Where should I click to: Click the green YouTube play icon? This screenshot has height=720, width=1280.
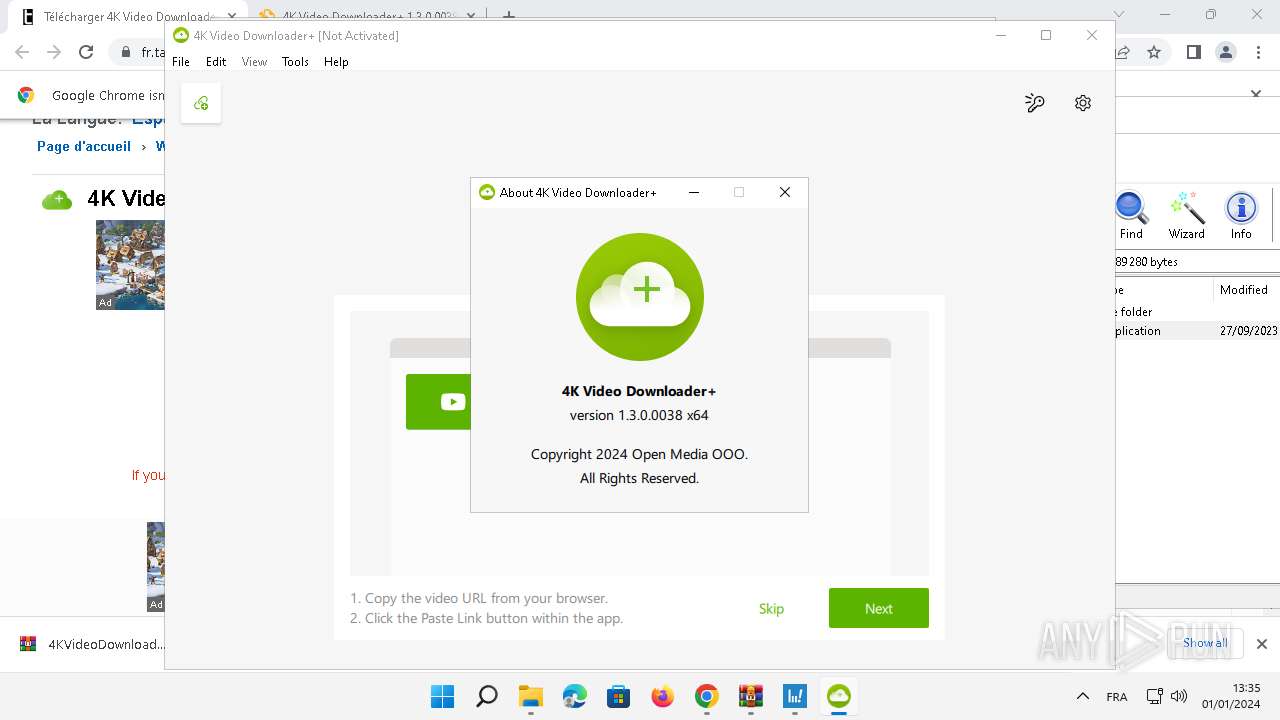point(453,402)
